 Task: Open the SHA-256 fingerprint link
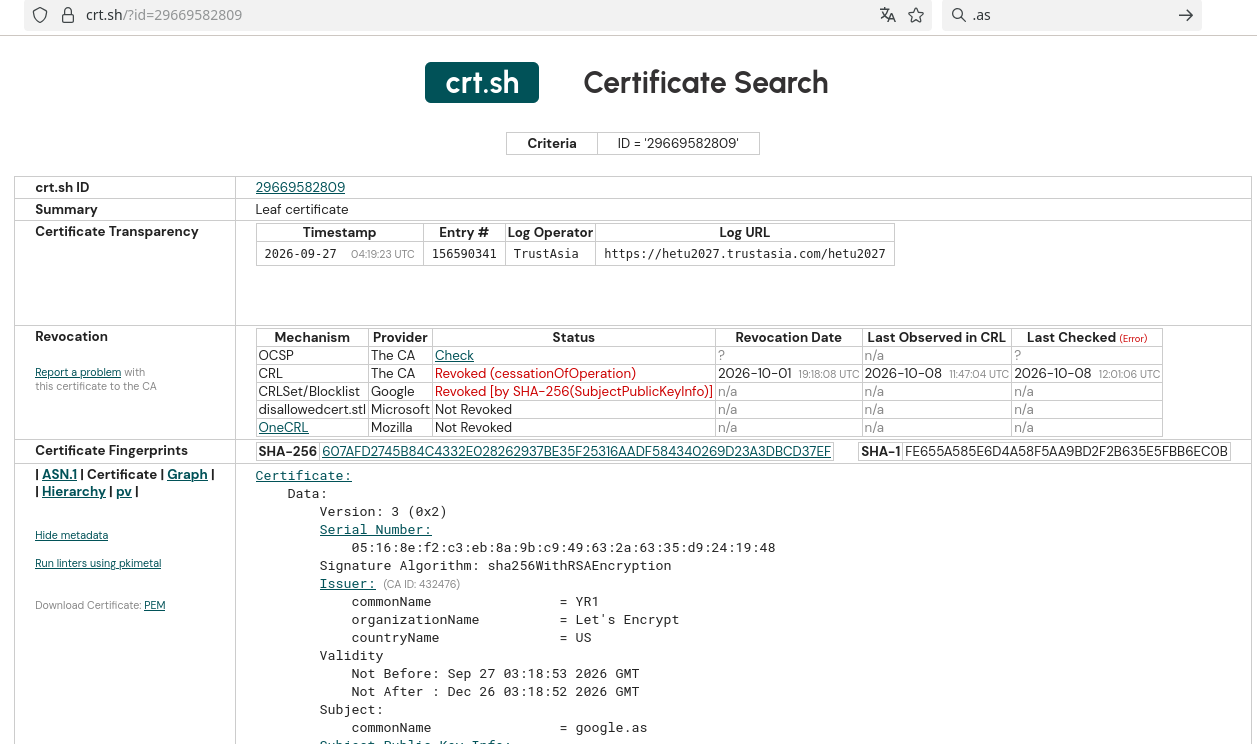(576, 451)
